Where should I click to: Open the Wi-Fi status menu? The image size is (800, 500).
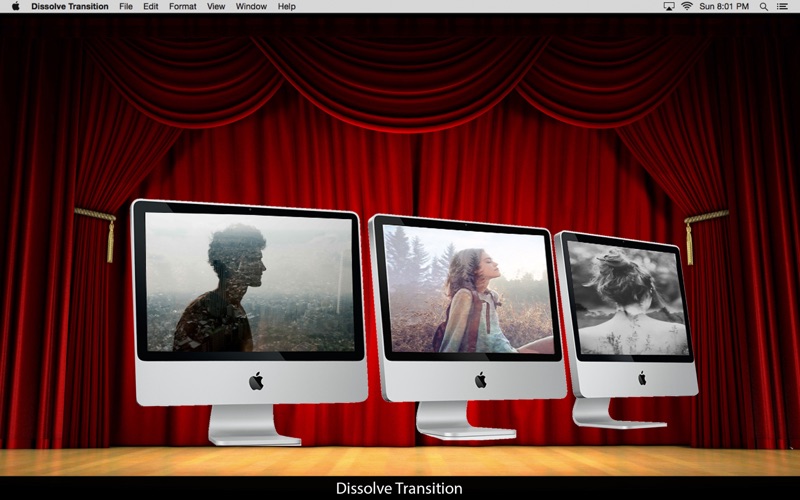[687, 6]
